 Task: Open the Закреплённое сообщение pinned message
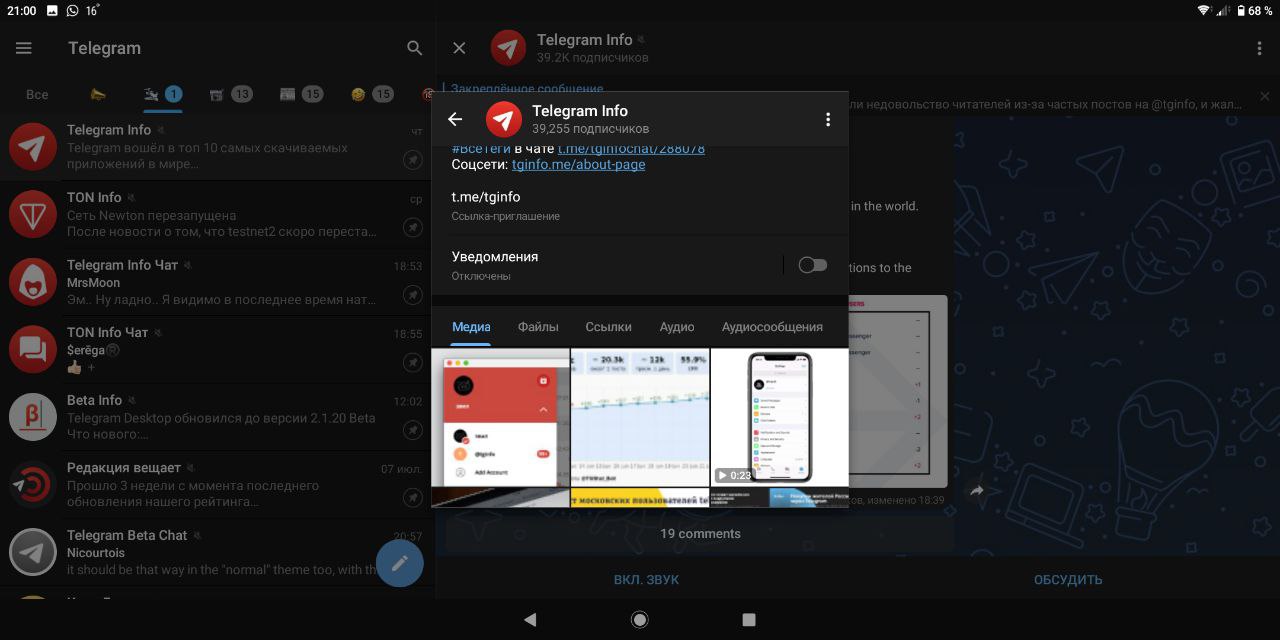(x=527, y=89)
